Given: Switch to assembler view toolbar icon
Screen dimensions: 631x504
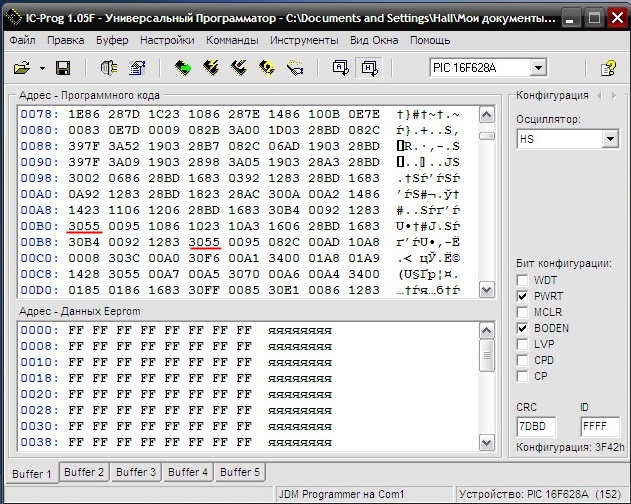Looking at the screenshot, I should pyautogui.click(x=340, y=68).
